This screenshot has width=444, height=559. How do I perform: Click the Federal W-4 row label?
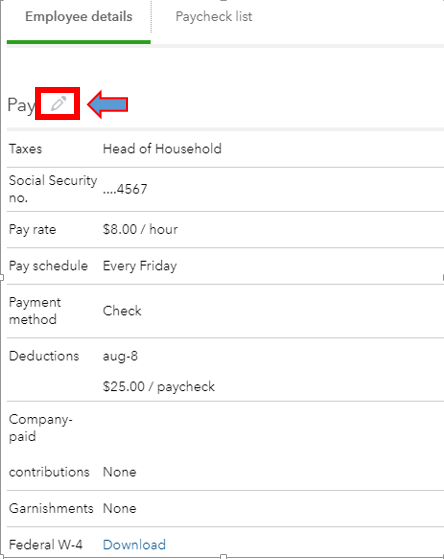point(46,544)
